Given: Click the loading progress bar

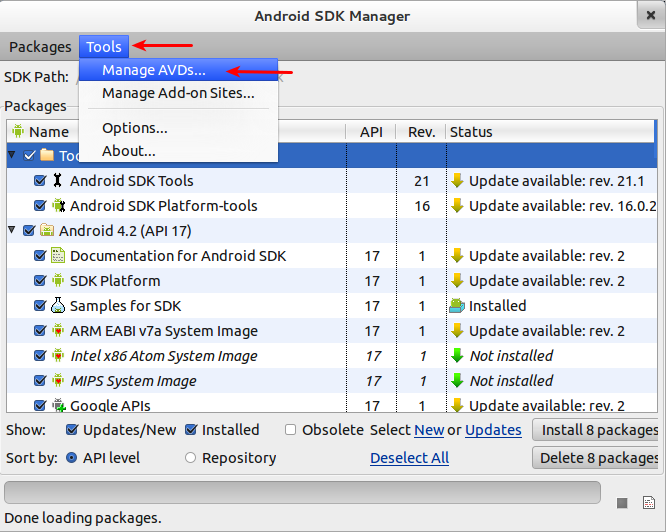Looking at the screenshot, I should [302, 492].
